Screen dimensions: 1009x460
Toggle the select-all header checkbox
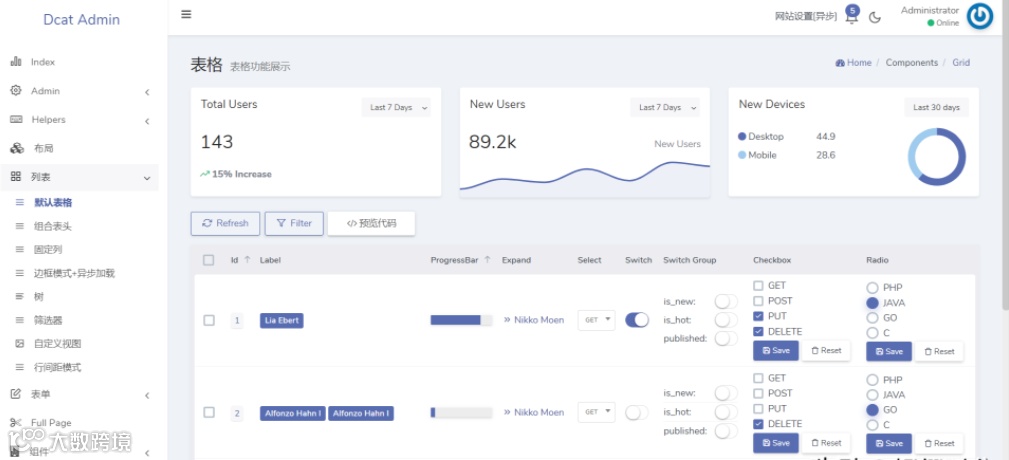[208, 260]
